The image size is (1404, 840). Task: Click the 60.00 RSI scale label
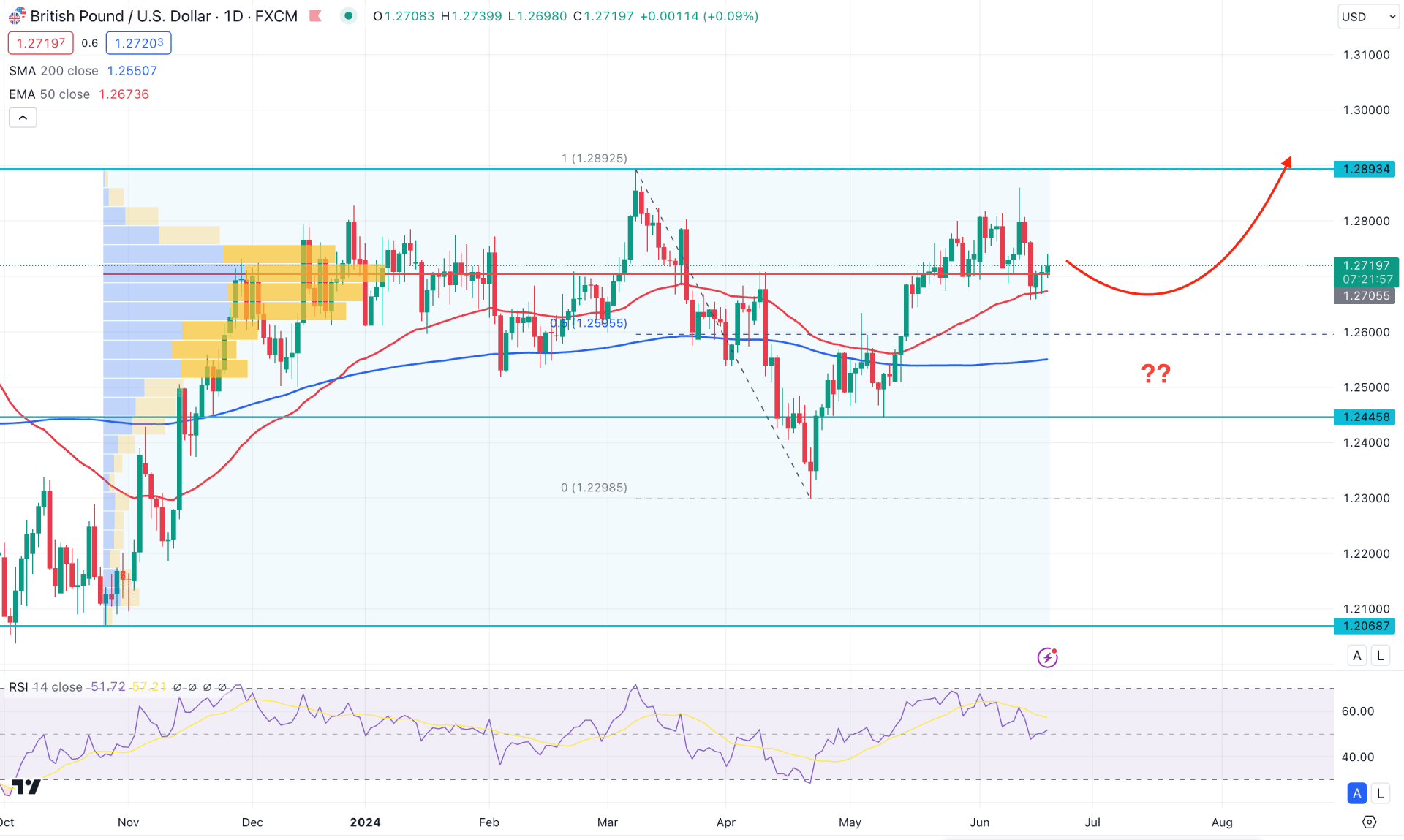pos(1357,711)
